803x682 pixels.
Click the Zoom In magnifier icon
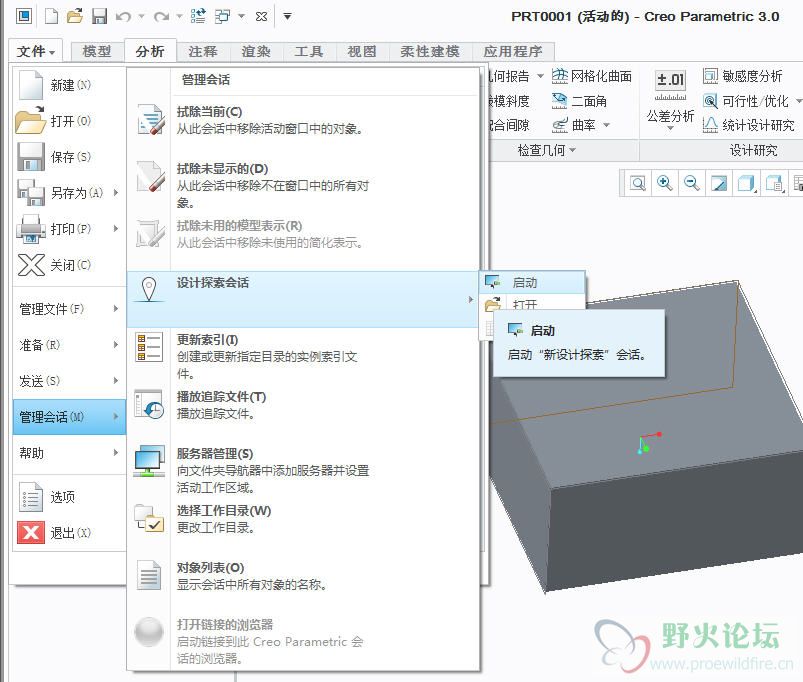665,183
